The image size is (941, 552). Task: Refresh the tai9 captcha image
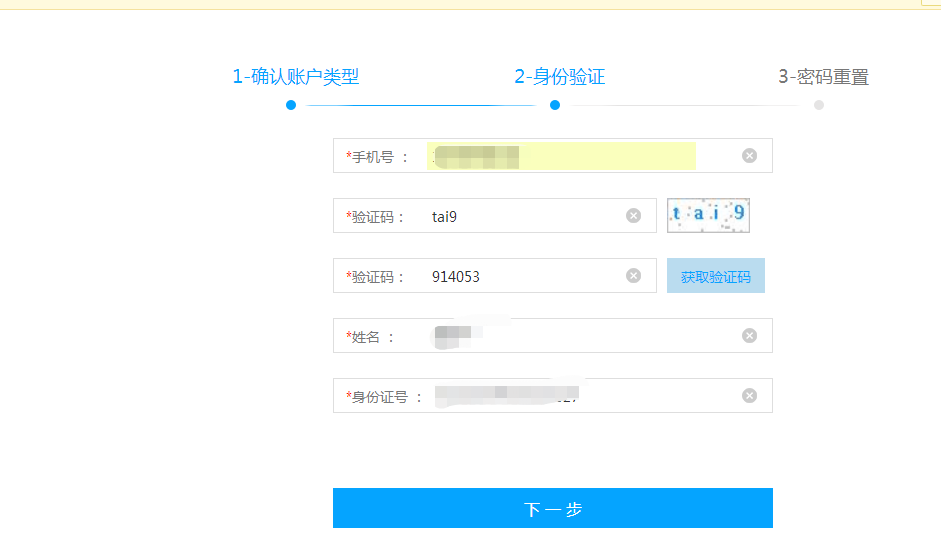pyautogui.click(x=708, y=215)
